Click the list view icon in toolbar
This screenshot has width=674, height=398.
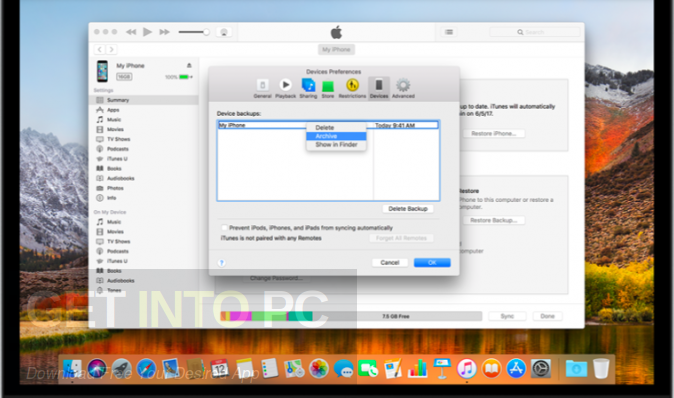pos(449,32)
